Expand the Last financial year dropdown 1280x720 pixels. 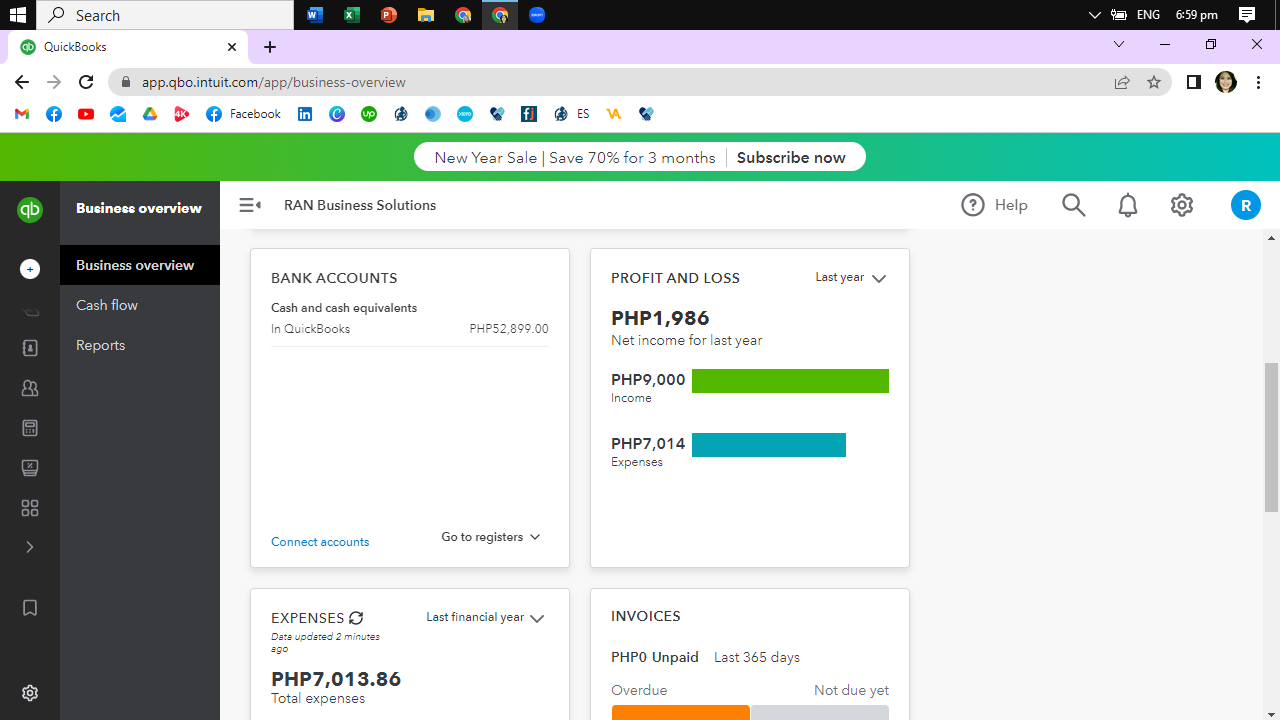click(x=485, y=618)
